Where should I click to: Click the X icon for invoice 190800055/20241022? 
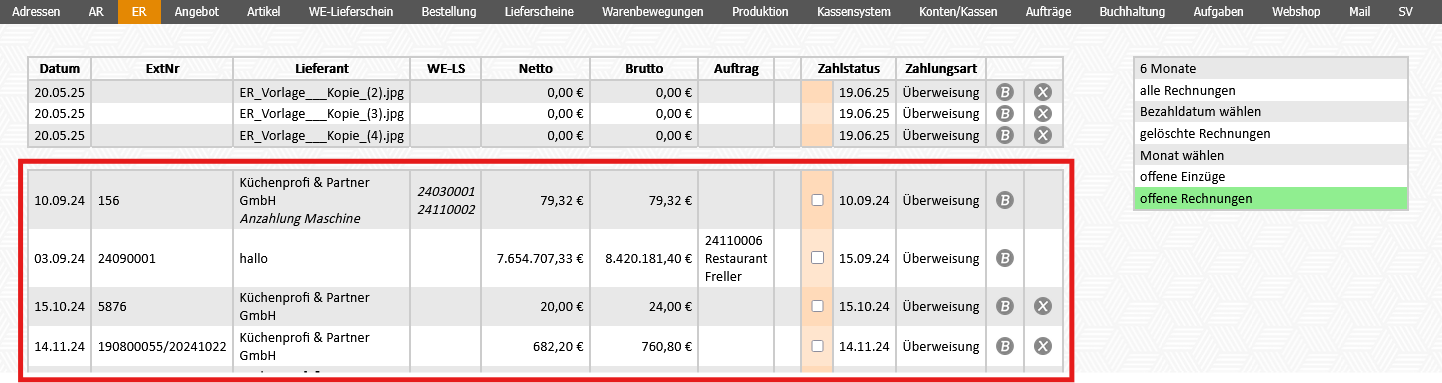coord(1043,346)
